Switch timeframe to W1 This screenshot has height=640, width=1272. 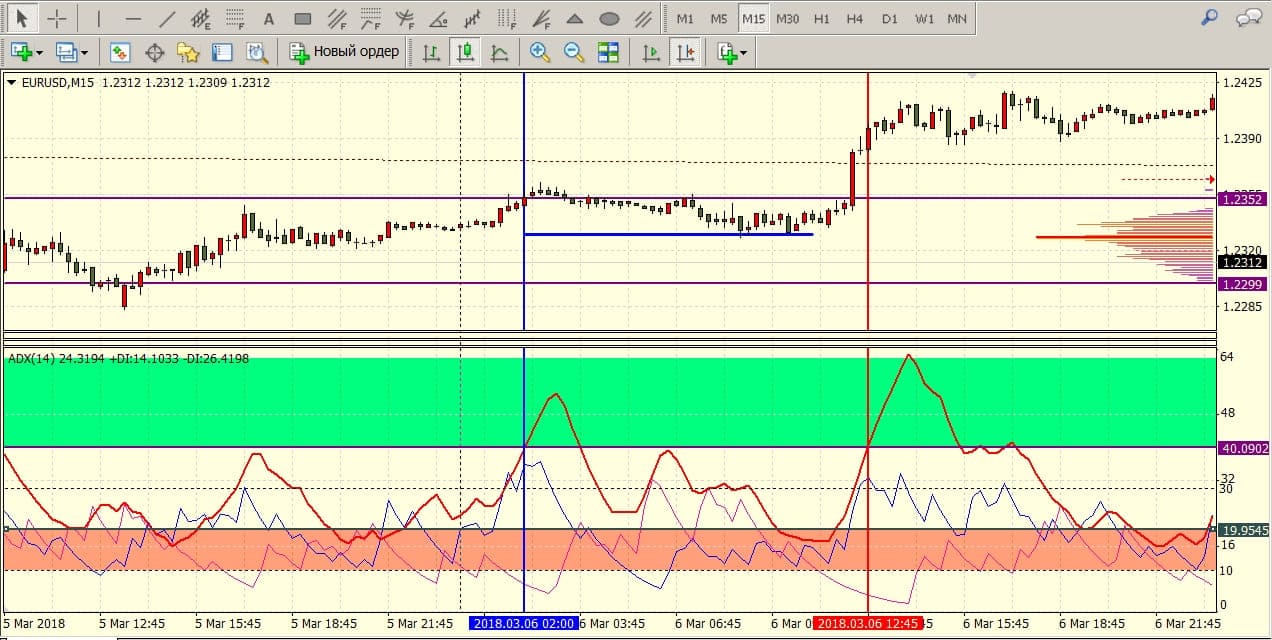pyautogui.click(x=924, y=18)
